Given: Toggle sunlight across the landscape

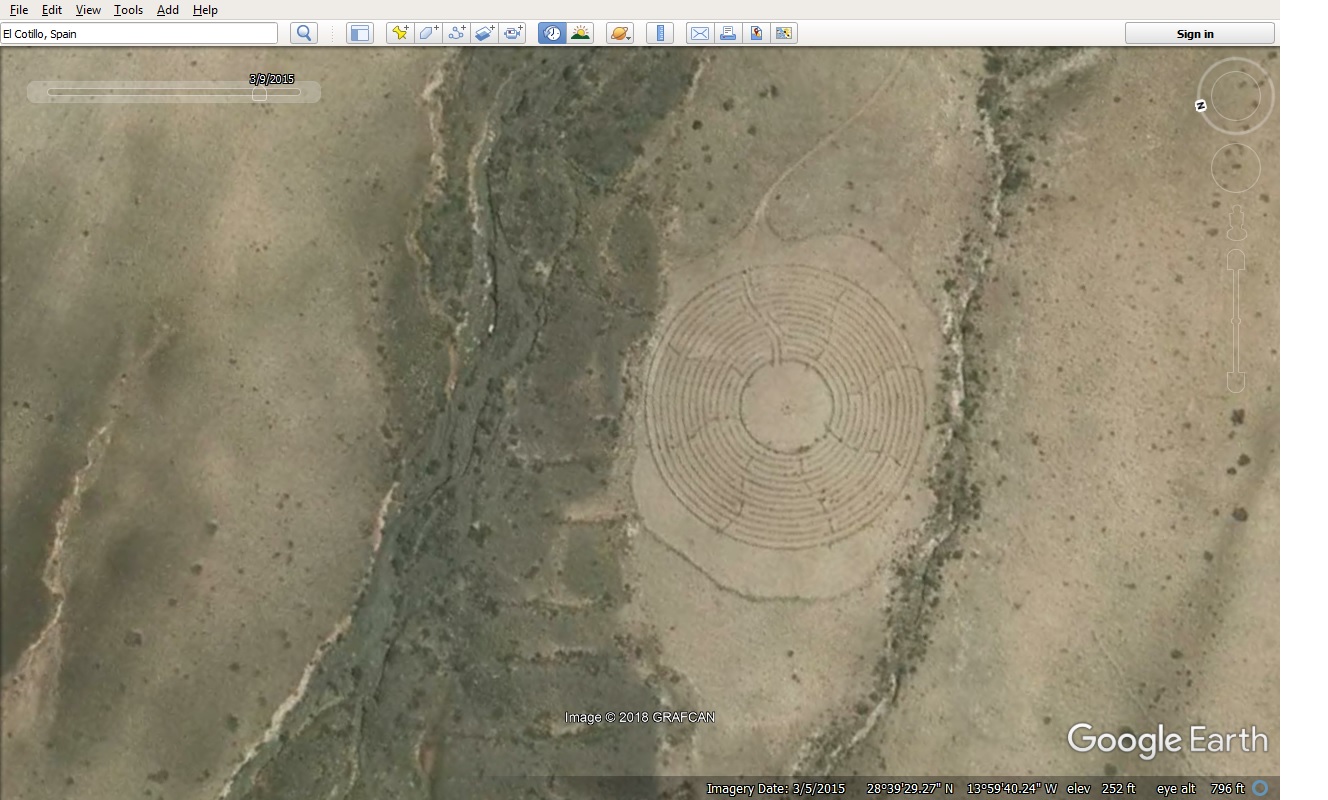Looking at the screenshot, I should point(580,33).
